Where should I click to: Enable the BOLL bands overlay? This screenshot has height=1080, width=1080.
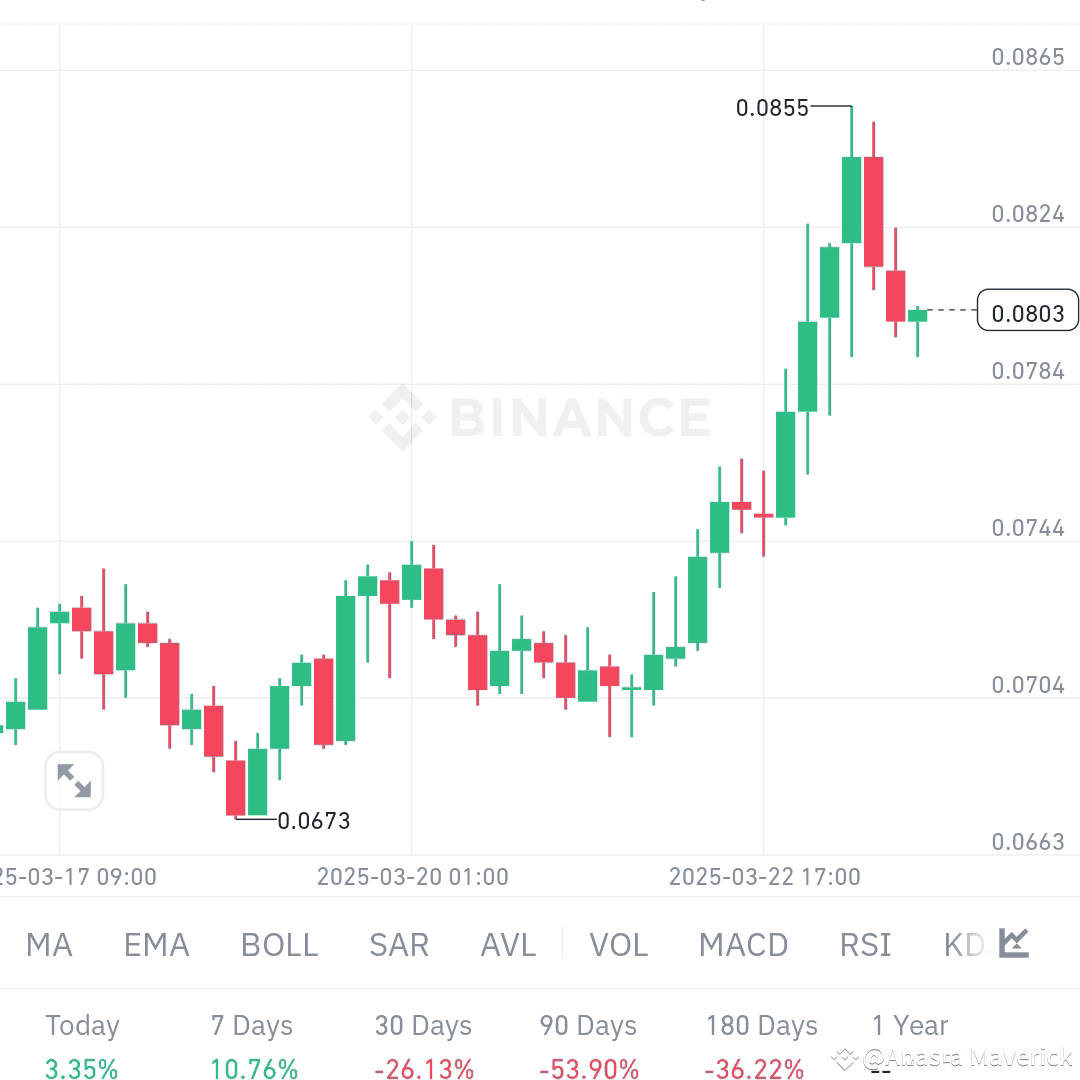coord(279,944)
